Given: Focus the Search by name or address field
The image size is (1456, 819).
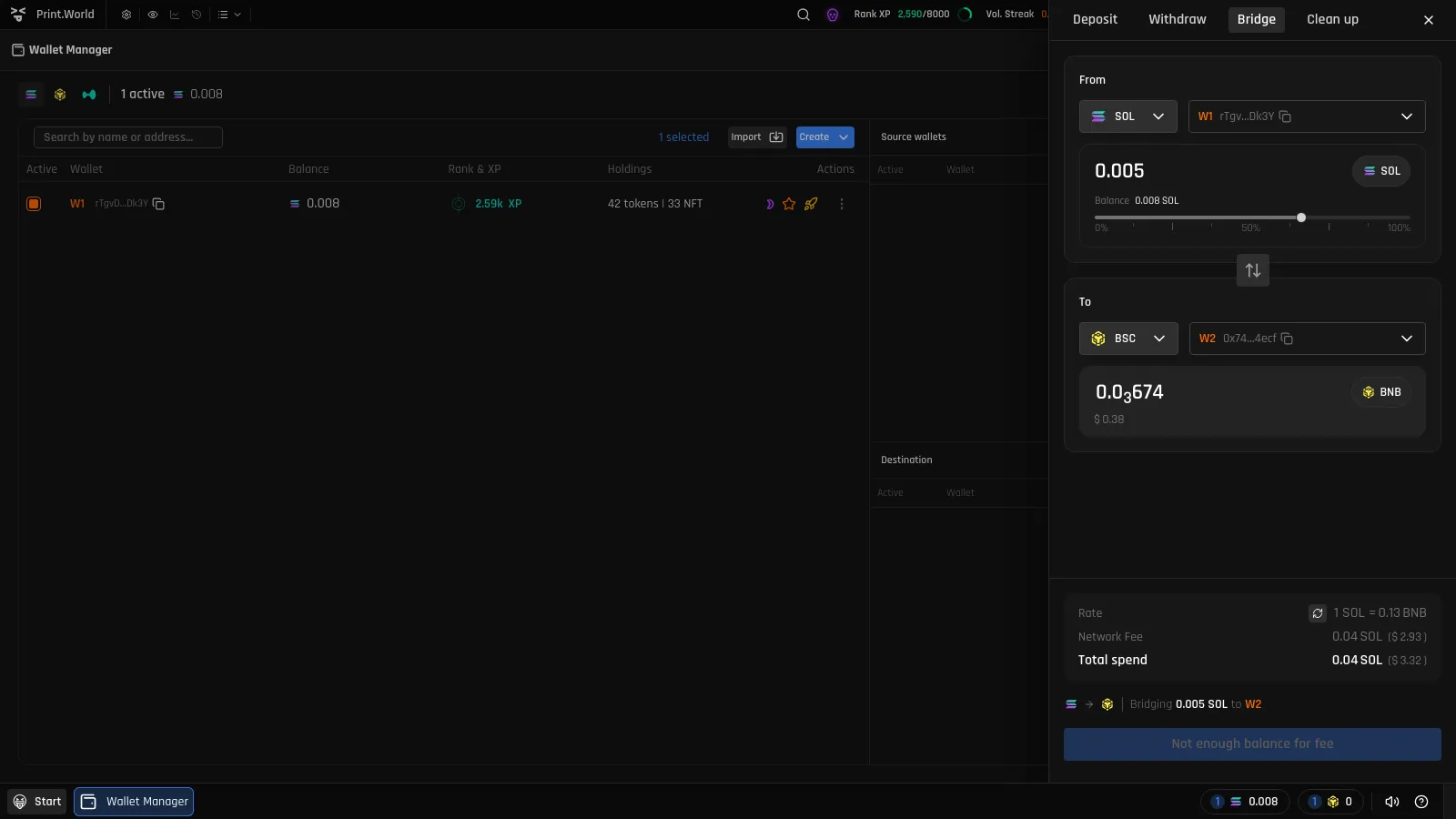Looking at the screenshot, I should click(128, 137).
